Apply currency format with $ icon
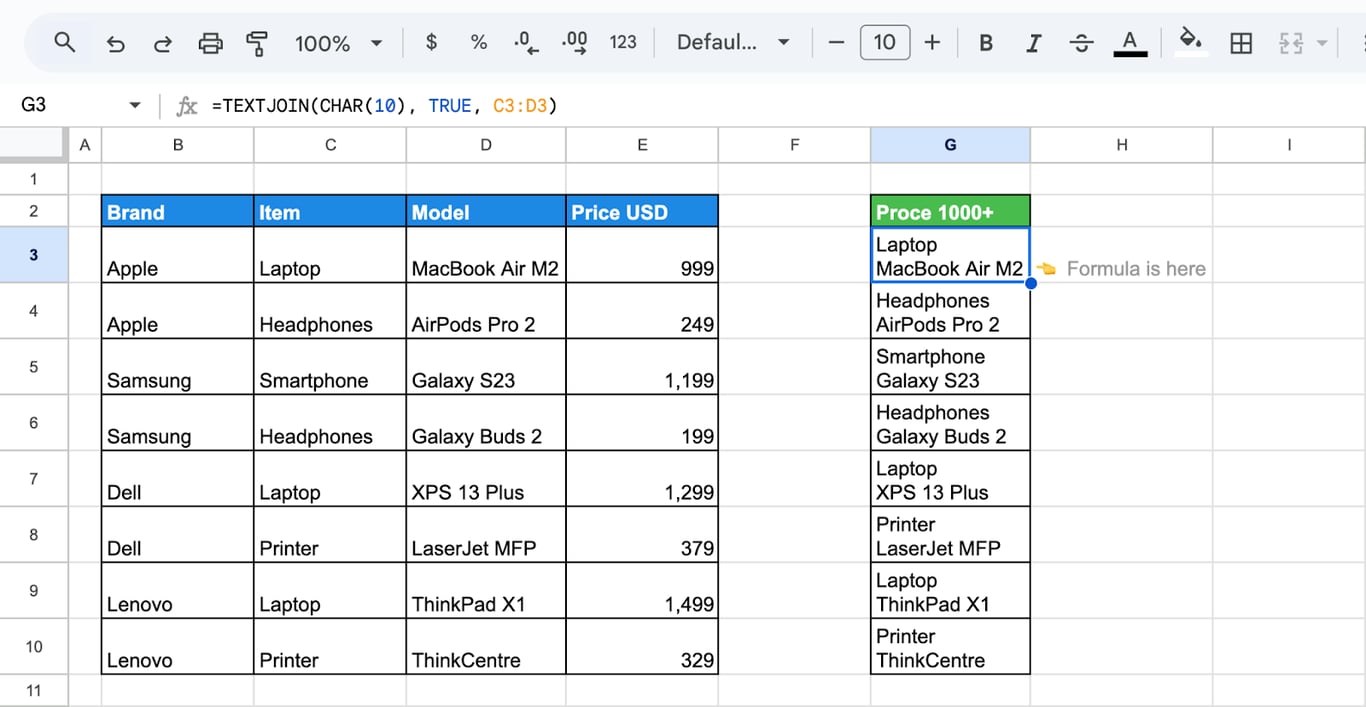This screenshot has width=1366, height=707. [431, 42]
